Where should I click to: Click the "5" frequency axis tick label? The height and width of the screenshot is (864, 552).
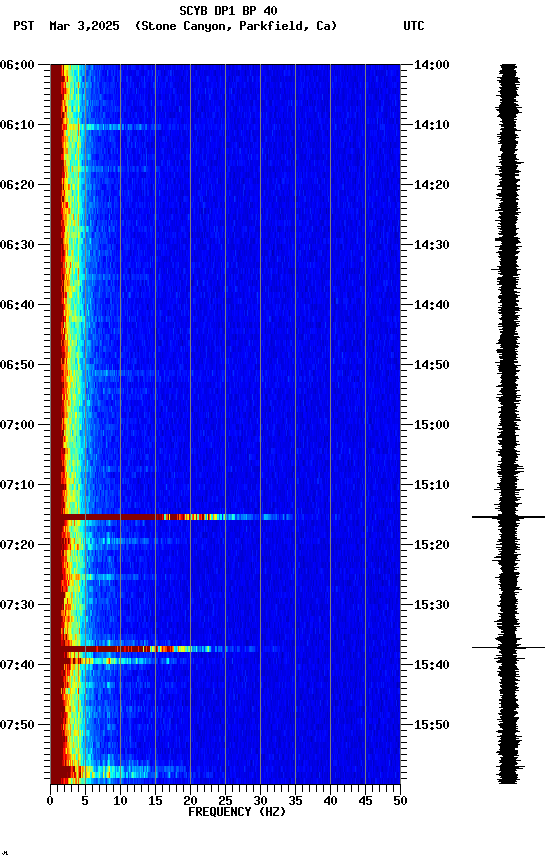[x=85, y=801]
